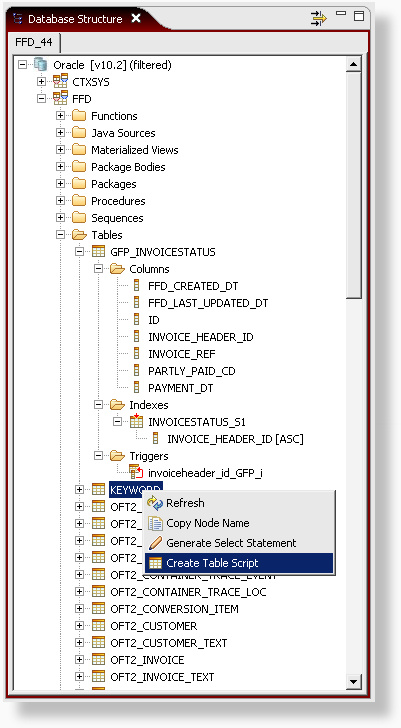The image size is (401, 728).
Task: Click the Oracle database server icon
Action: point(41,65)
